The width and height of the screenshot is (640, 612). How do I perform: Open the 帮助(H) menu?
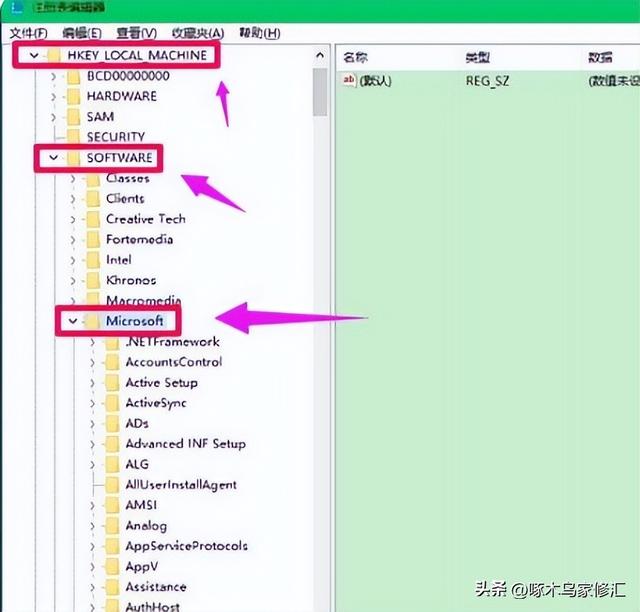pos(260,33)
